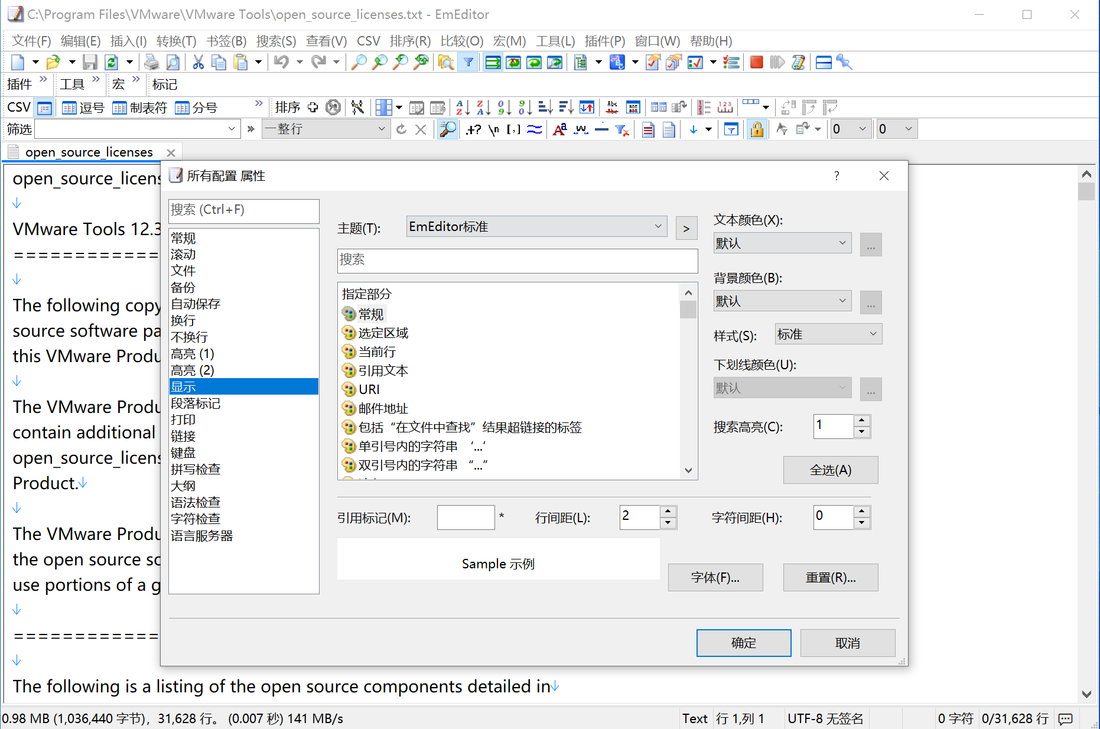Click the Save floppy disk icon
The image size is (1100, 729).
pyautogui.click(x=90, y=62)
